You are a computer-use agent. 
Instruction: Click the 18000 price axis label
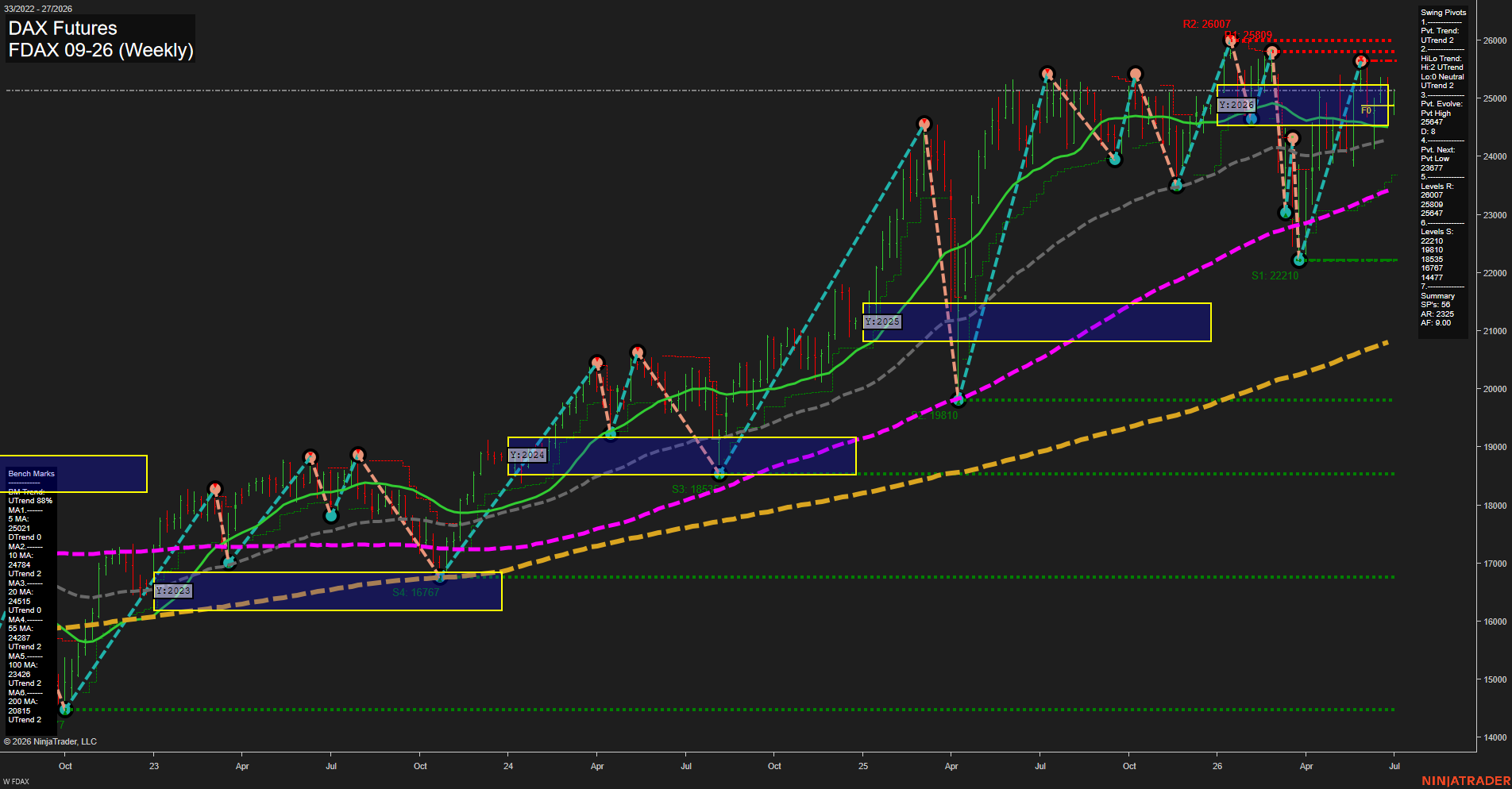[x=1495, y=506]
